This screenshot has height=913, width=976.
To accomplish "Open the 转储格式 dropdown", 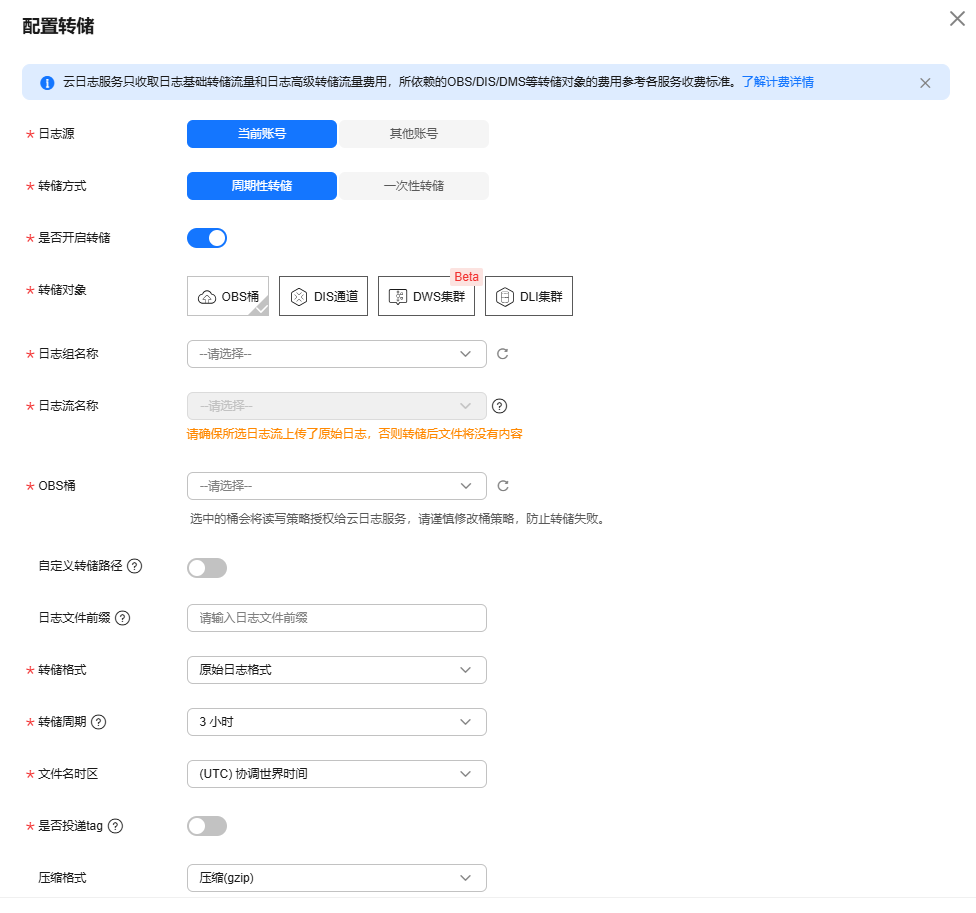I will (337, 670).
